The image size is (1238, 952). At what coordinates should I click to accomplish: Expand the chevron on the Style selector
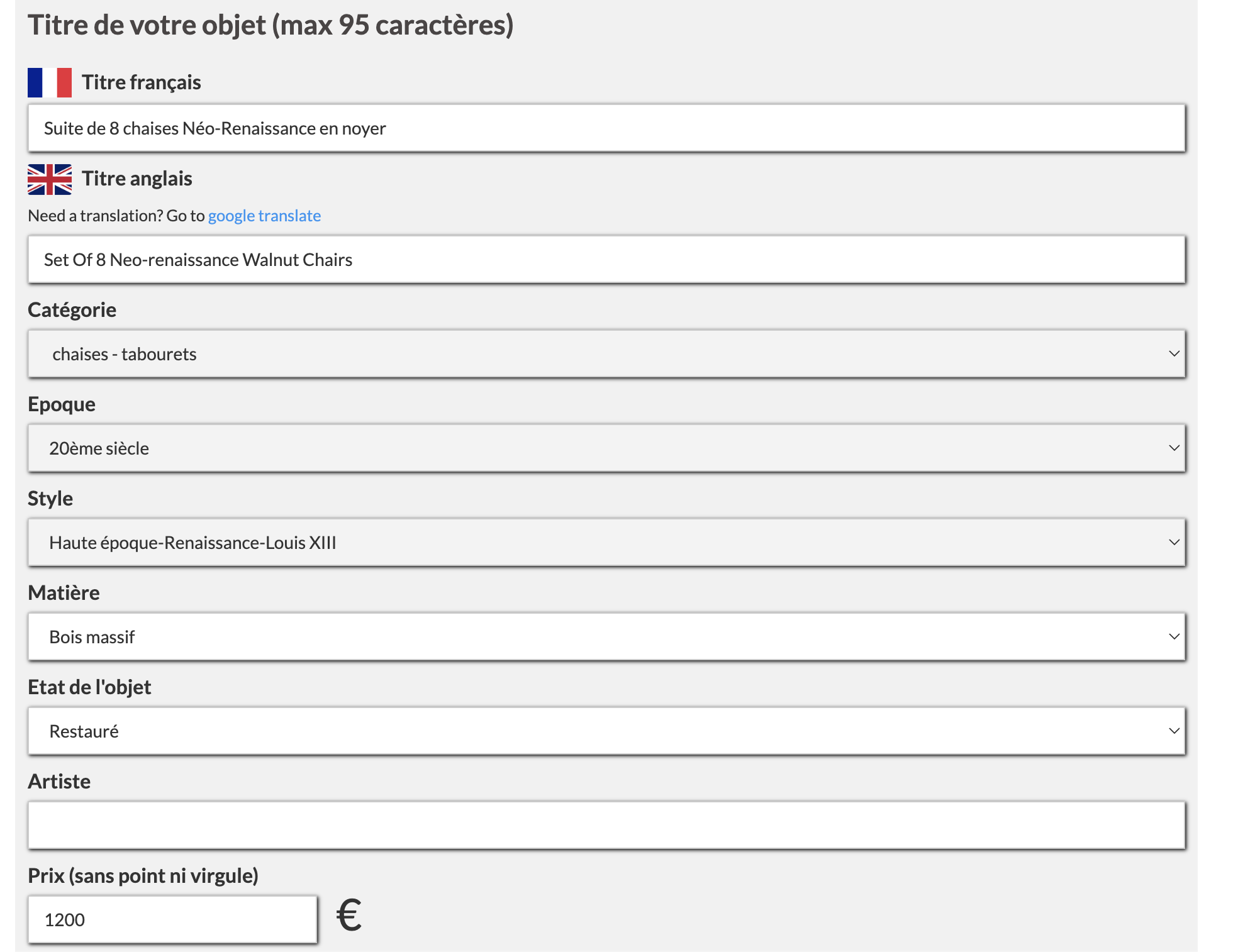tap(1173, 542)
